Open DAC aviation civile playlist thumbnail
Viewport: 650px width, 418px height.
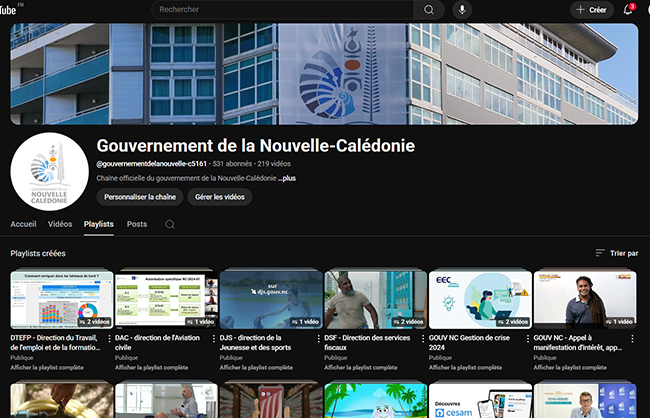166,300
